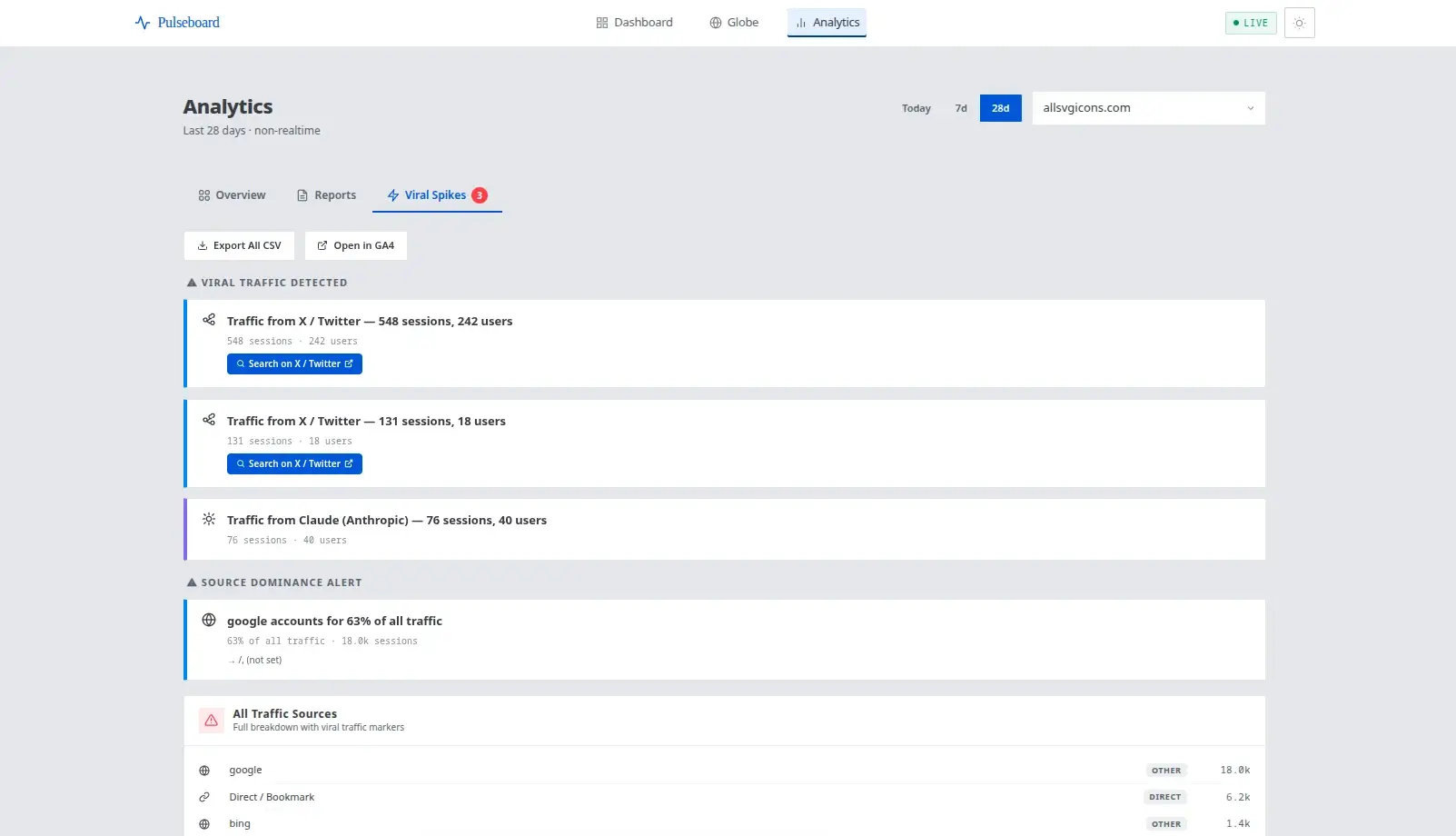Click the Reports tab document icon
Screen dimensions: 1456x836
coord(302,195)
